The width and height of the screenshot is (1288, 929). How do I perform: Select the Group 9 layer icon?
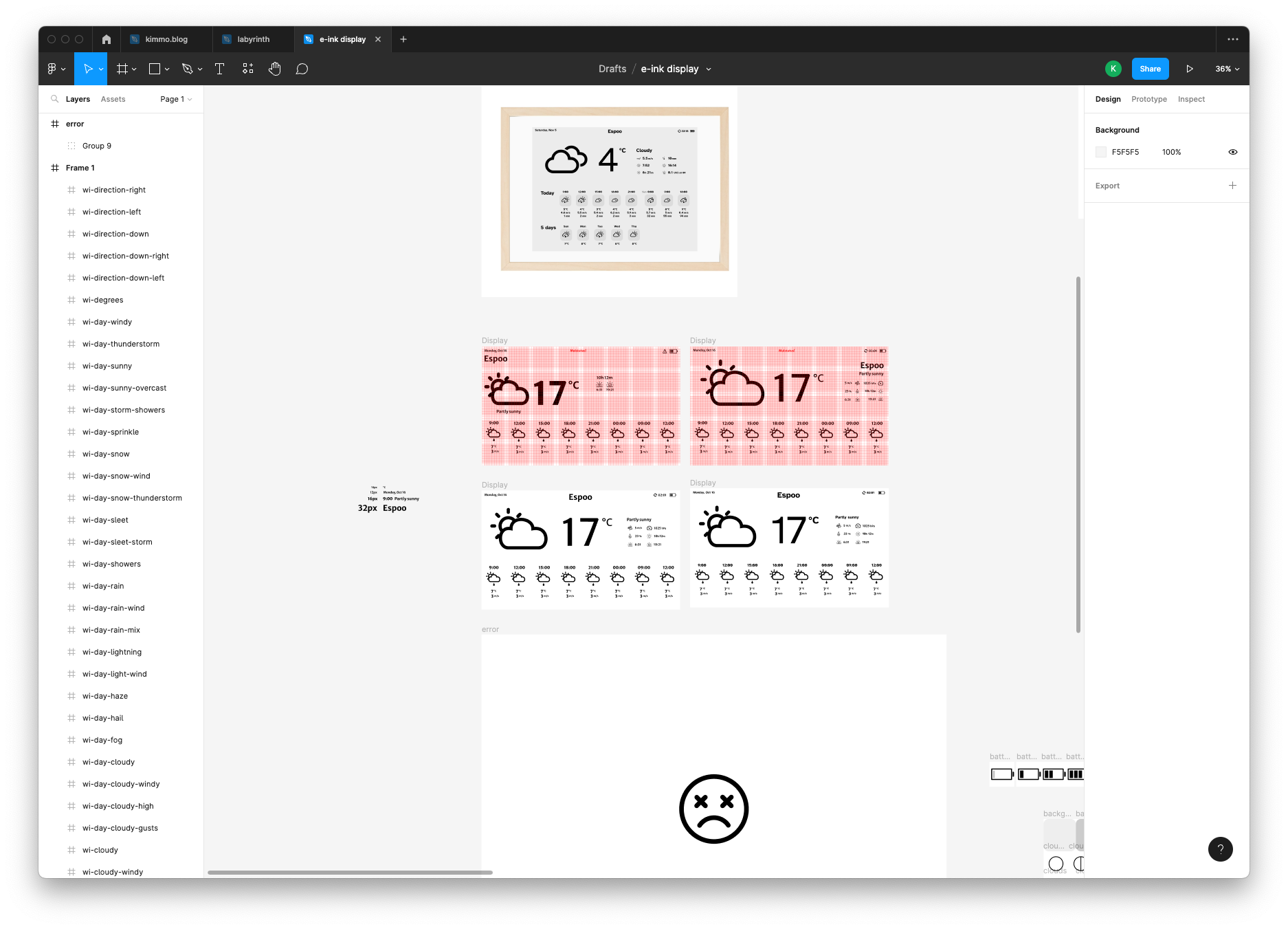coord(71,146)
